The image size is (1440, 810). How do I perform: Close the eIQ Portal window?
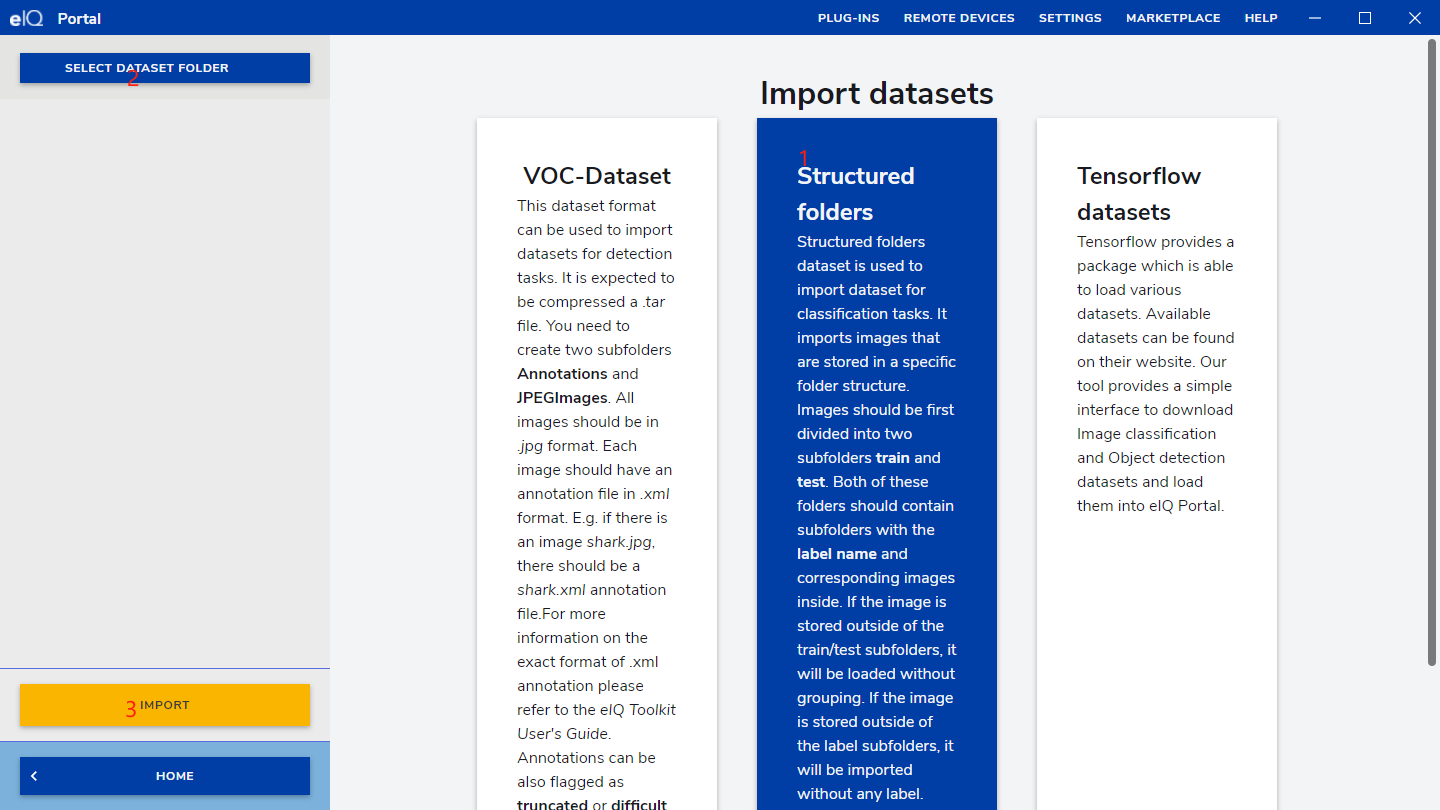(1415, 18)
